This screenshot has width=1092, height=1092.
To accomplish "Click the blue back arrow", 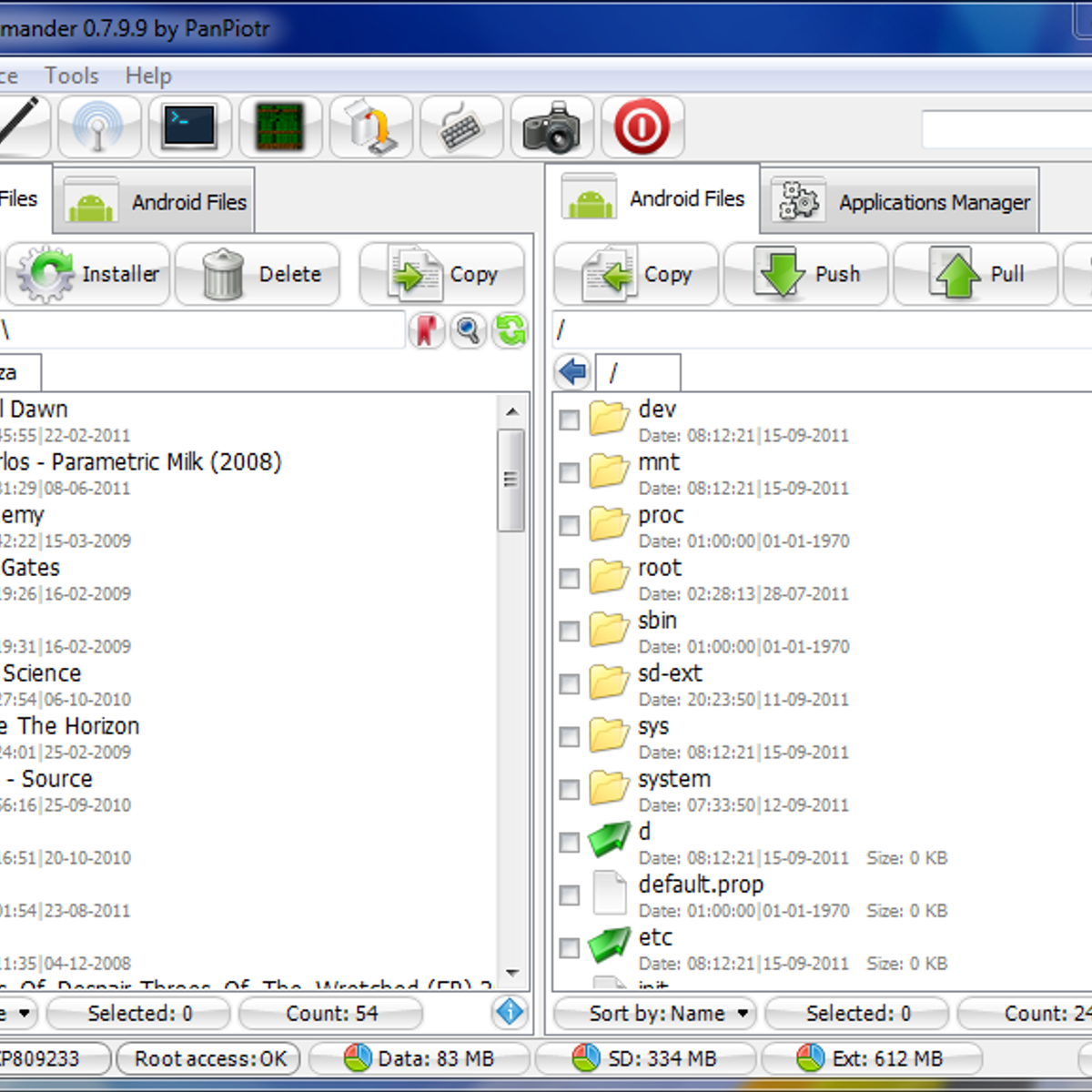I will (573, 372).
